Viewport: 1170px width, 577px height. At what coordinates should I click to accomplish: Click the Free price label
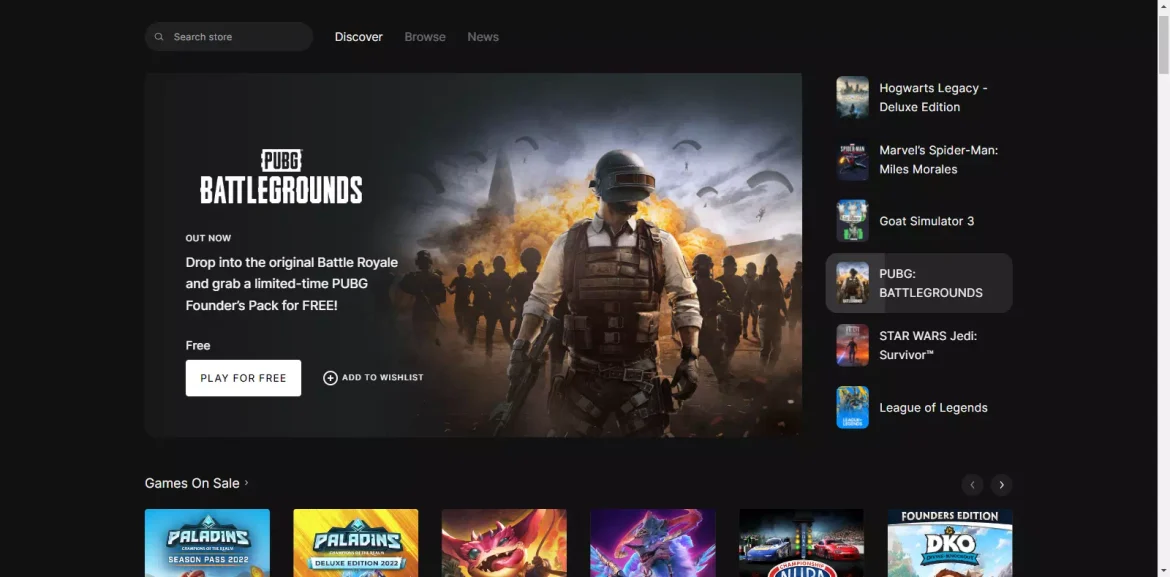click(198, 346)
